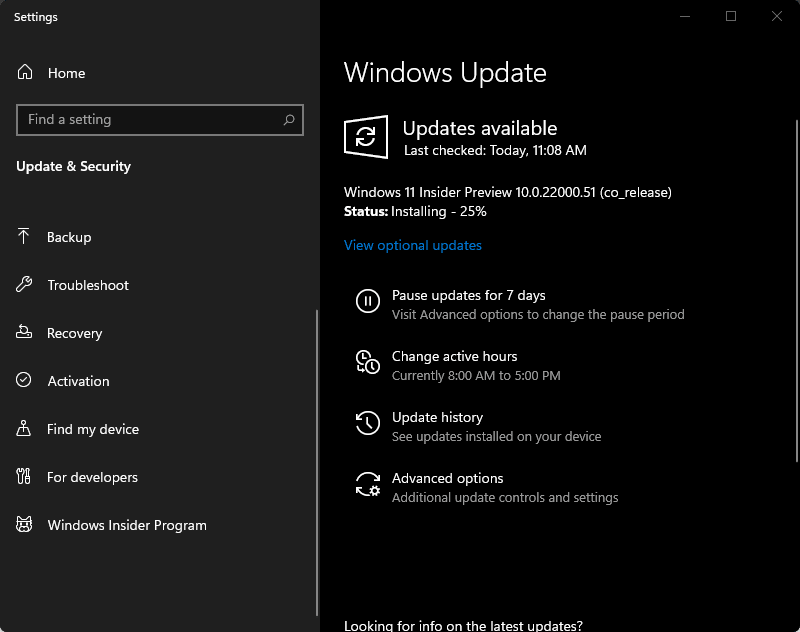Click the Windows Insider Program icon

coord(24,525)
